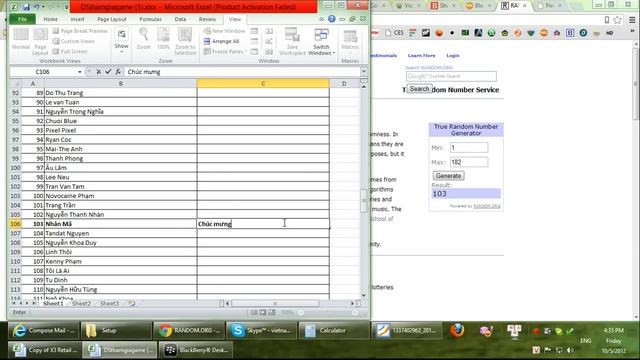Click the Insert Function fx icon
The image size is (640, 360).
(x=118, y=72)
